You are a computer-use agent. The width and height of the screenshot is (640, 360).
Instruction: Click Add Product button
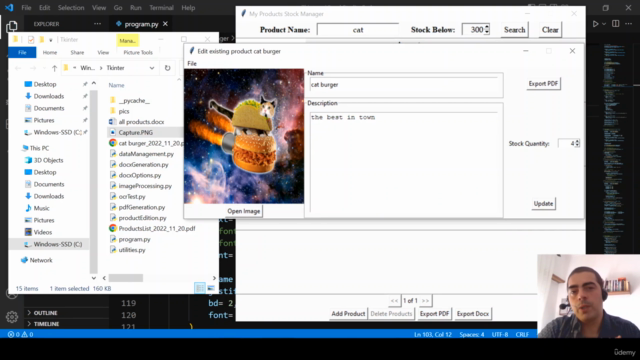click(348, 313)
